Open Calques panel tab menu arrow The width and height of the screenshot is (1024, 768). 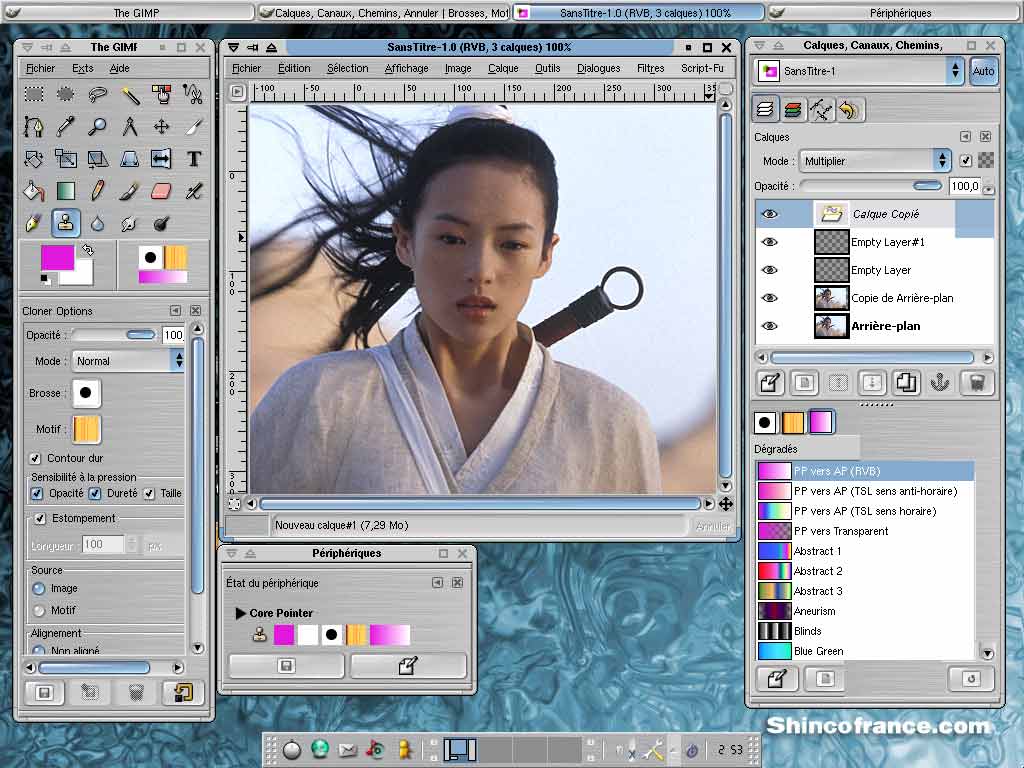pos(965,136)
